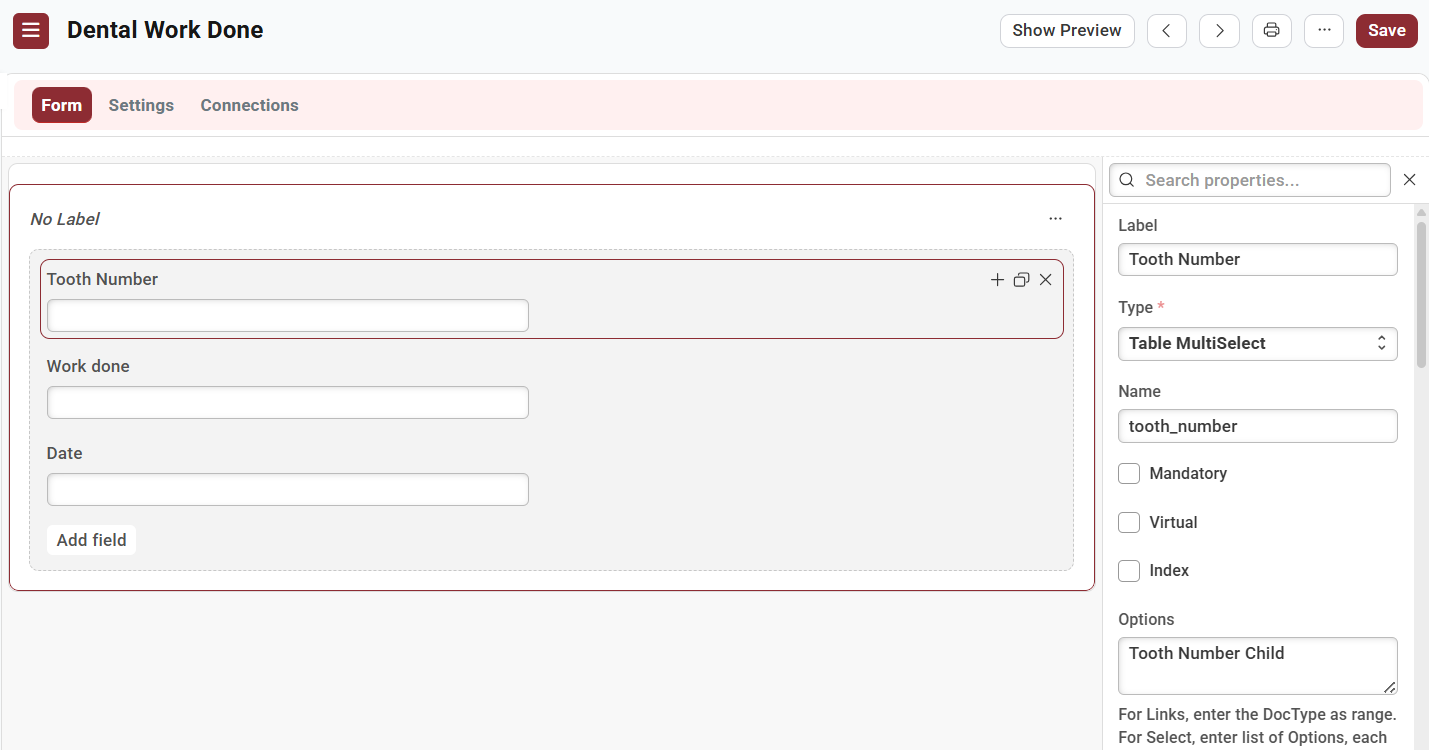Save the doctype
The image size is (1429, 750).
tap(1386, 30)
